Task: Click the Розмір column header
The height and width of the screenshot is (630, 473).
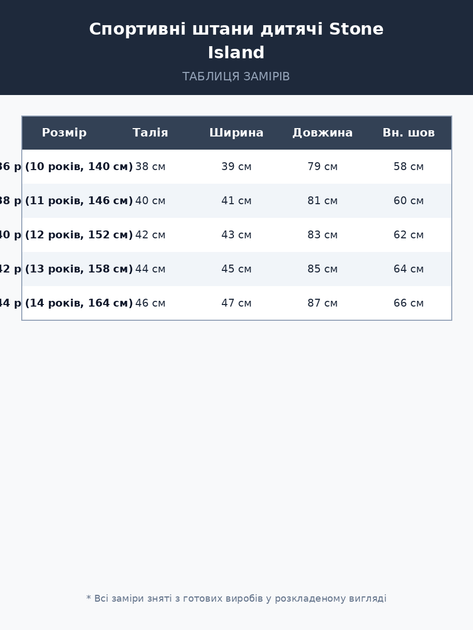Action: click(64, 133)
